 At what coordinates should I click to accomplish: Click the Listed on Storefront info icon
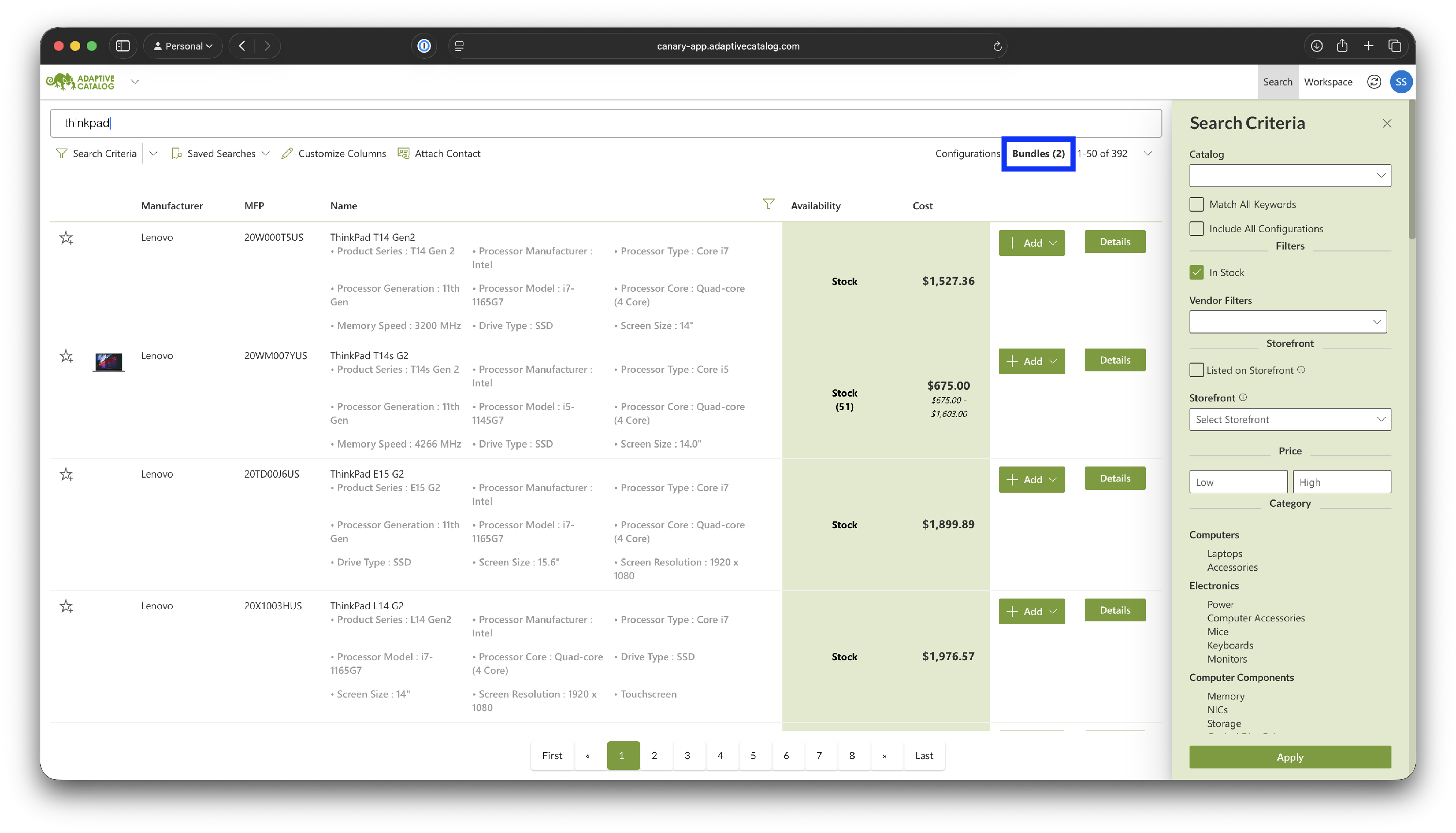click(x=1301, y=369)
